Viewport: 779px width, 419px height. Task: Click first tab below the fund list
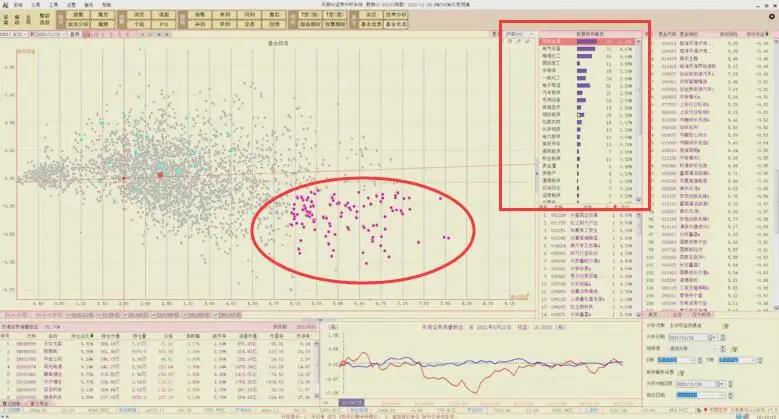(653, 314)
